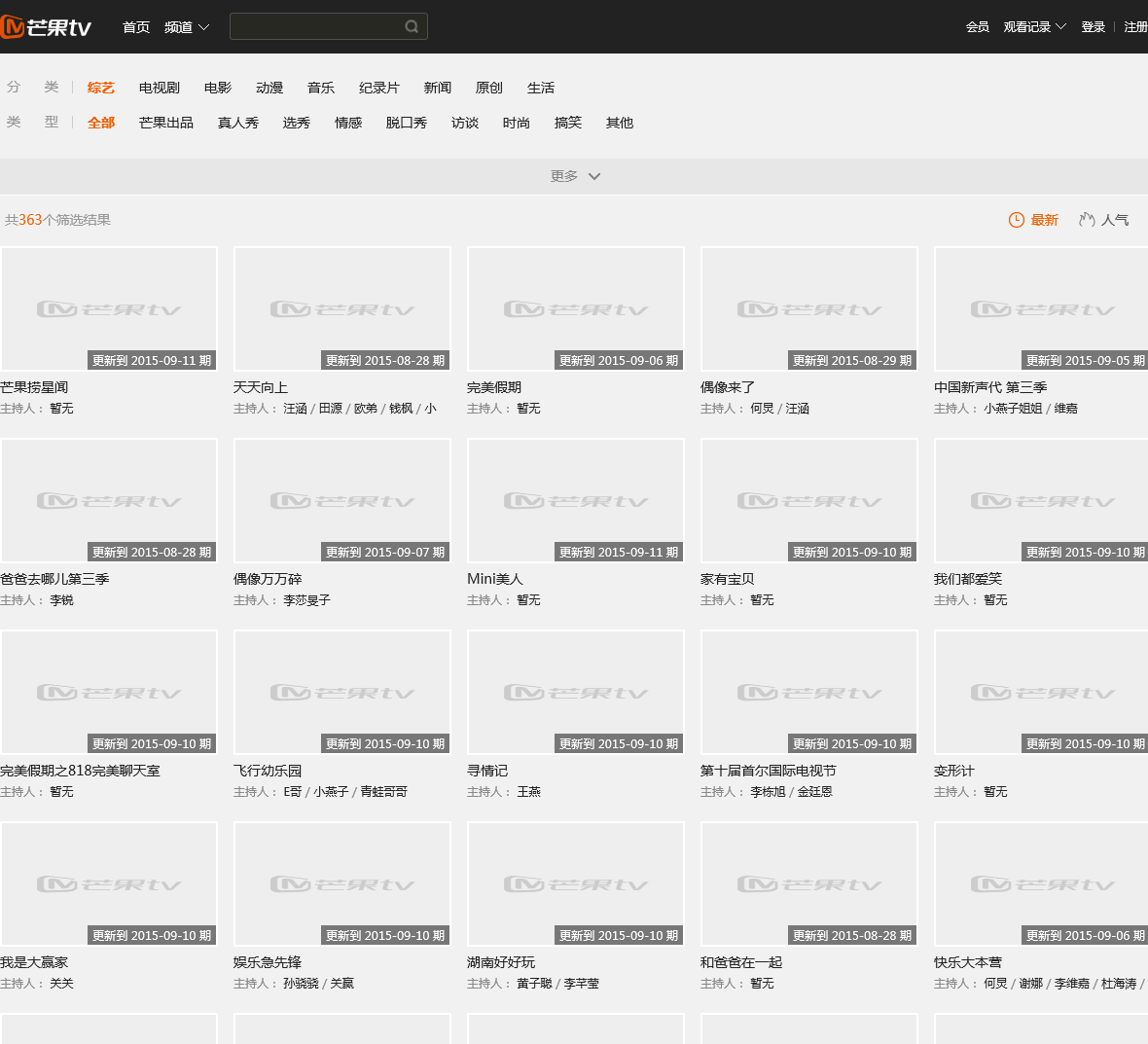This screenshot has width=1148, height=1044.
Task: Click the 注册 link
Action: 1135,27
